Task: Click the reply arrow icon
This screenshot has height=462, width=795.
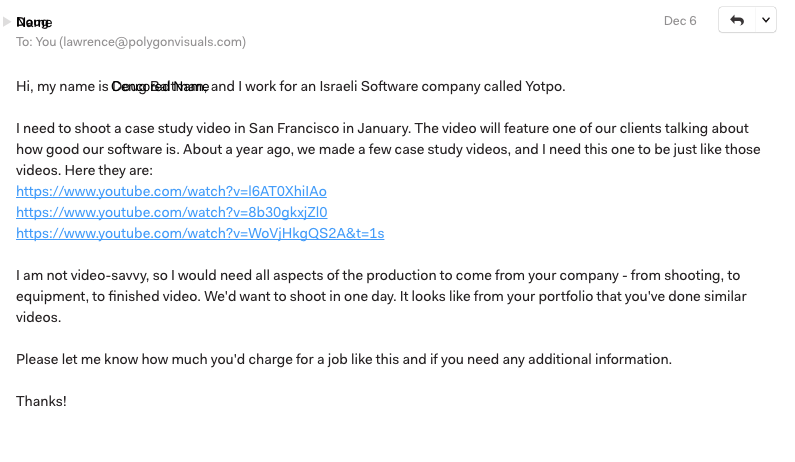Action: coord(738,21)
